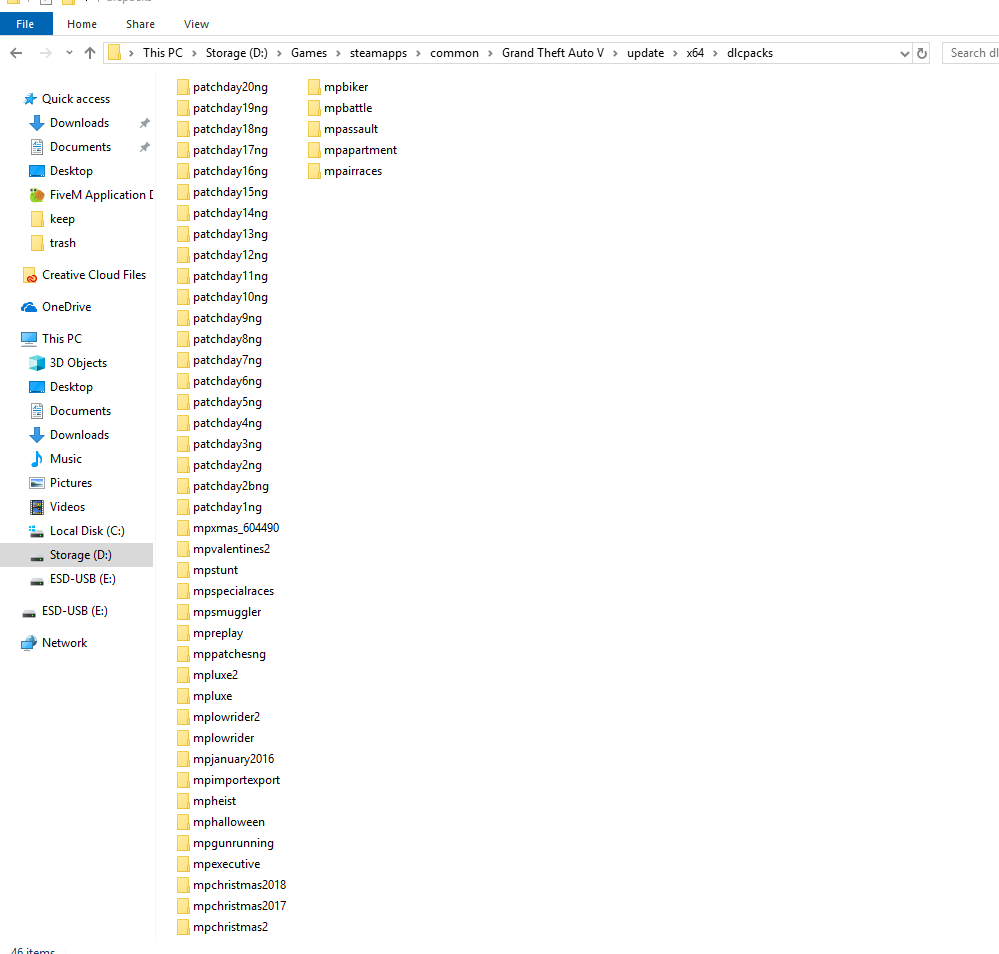Select mplowrider2 folder icon
The width and height of the screenshot is (999, 954).
click(x=183, y=718)
